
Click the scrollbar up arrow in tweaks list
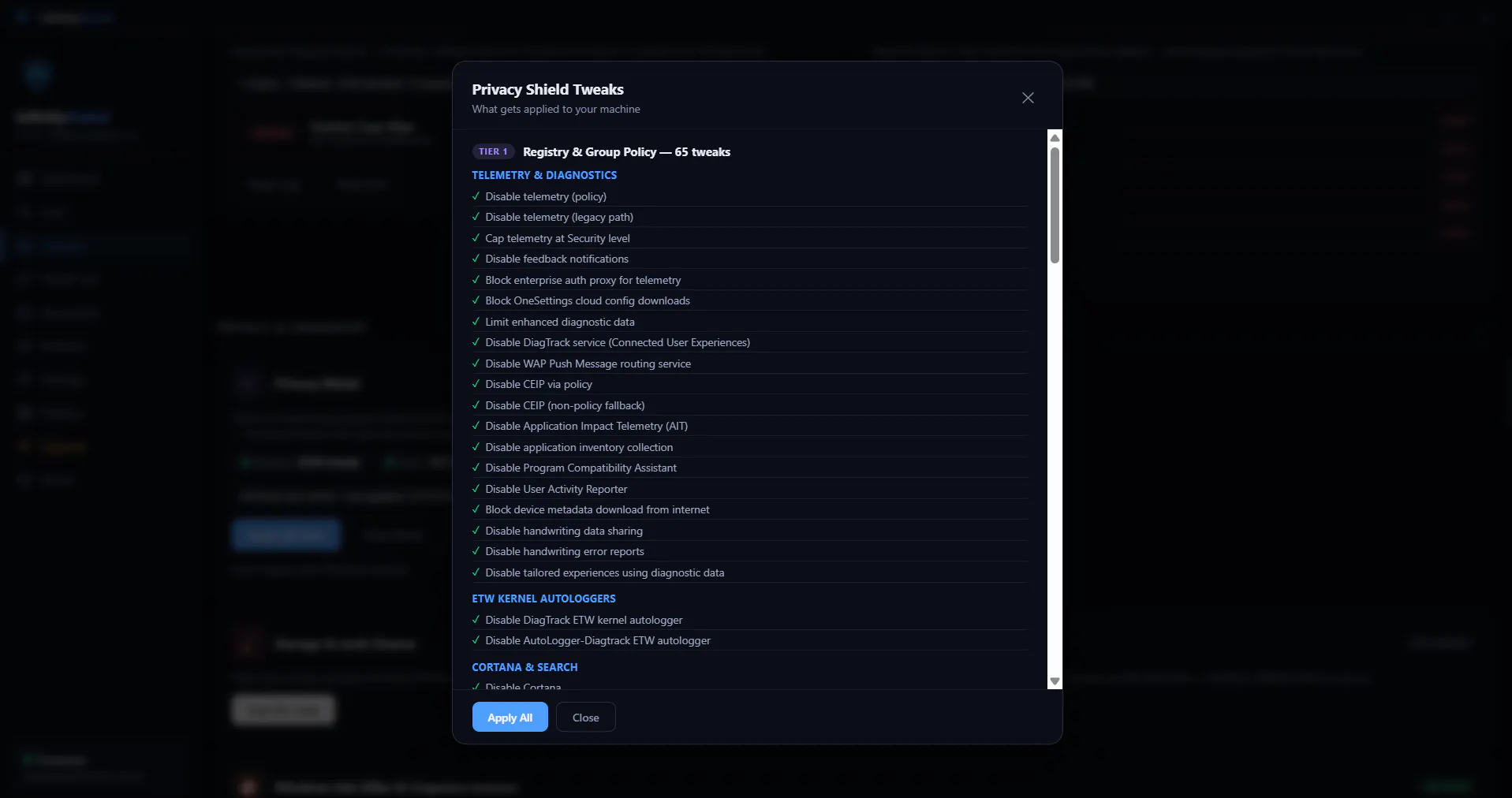click(x=1055, y=138)
